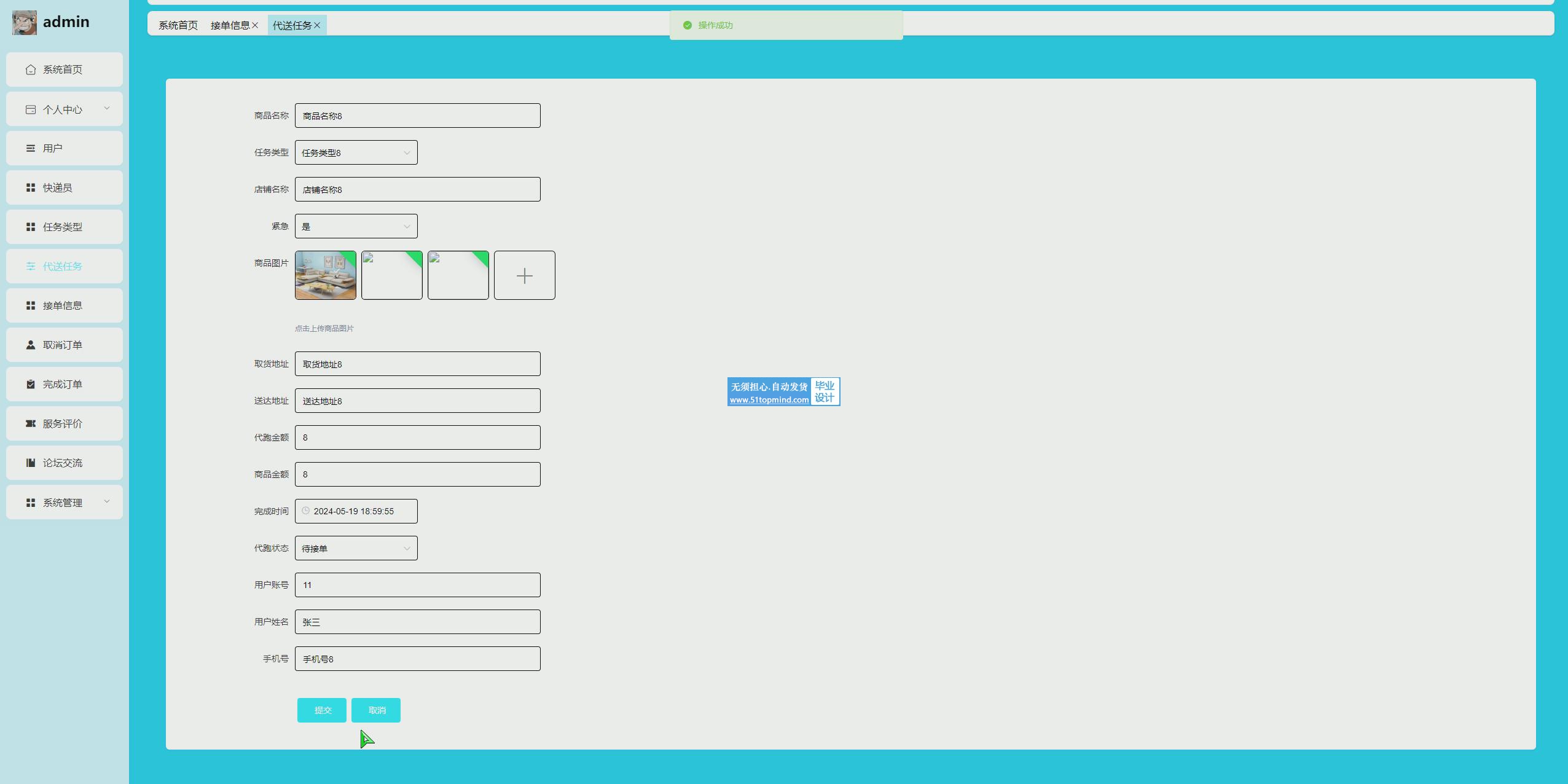Image resolution: width=1568 pixels, height=784 pixels.
Task: Click the 手机号 input field
Action: (418, 659)
